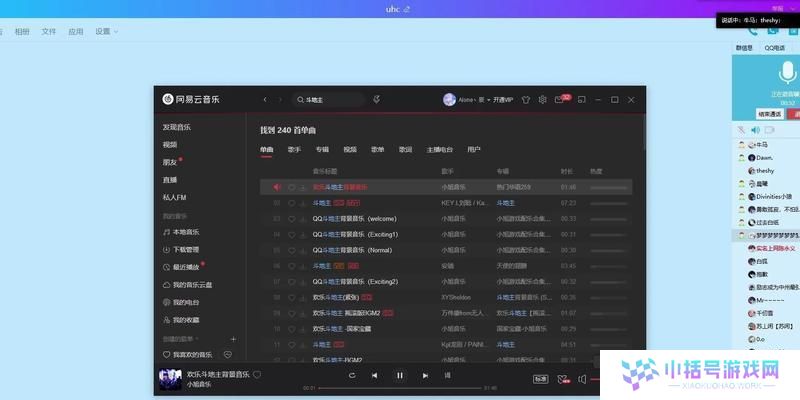Like the song QQ斗地主背景音乐 (Exciting1)

click(x=292, y=235)
